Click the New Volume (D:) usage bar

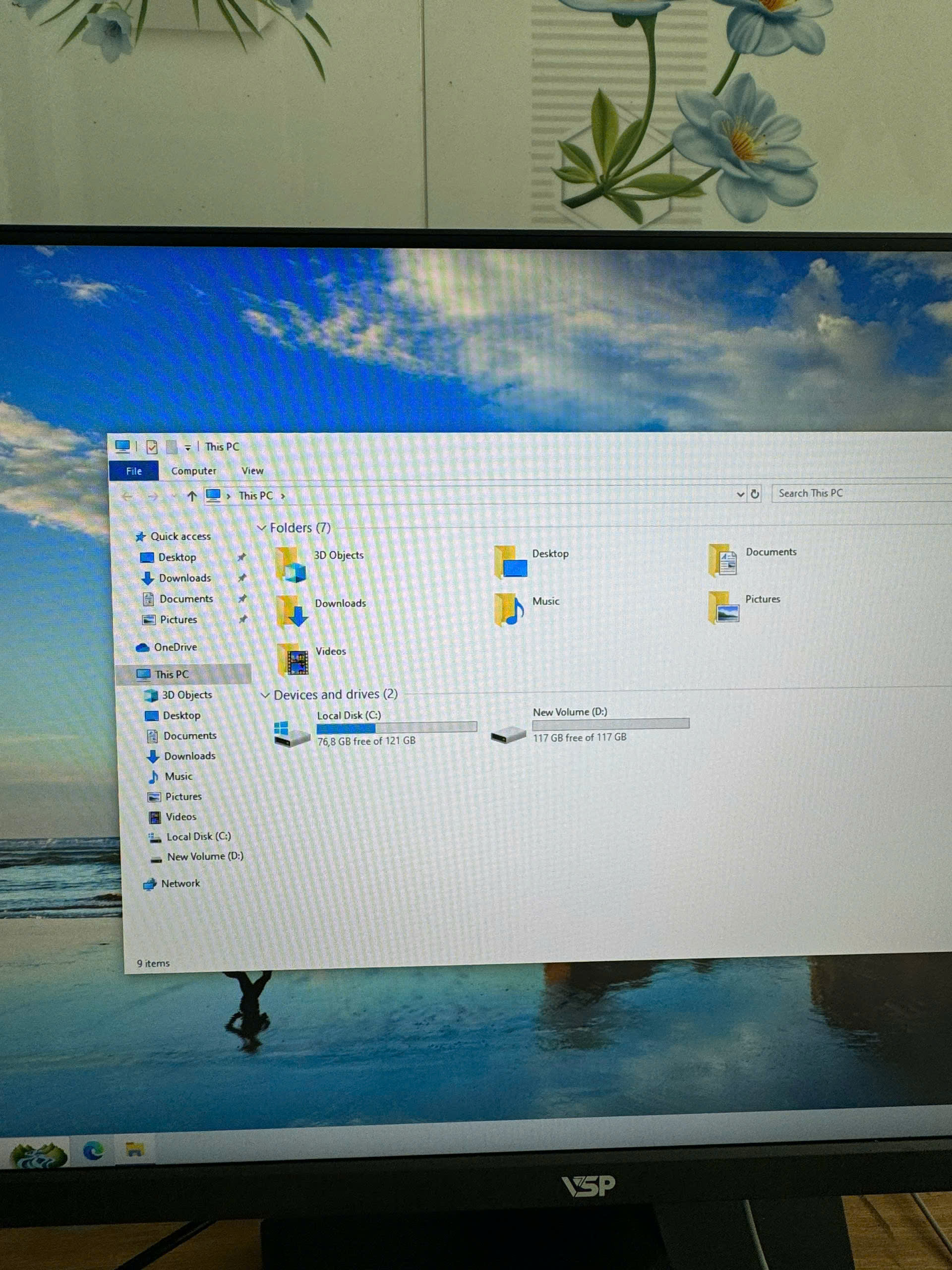coord(610,724)
